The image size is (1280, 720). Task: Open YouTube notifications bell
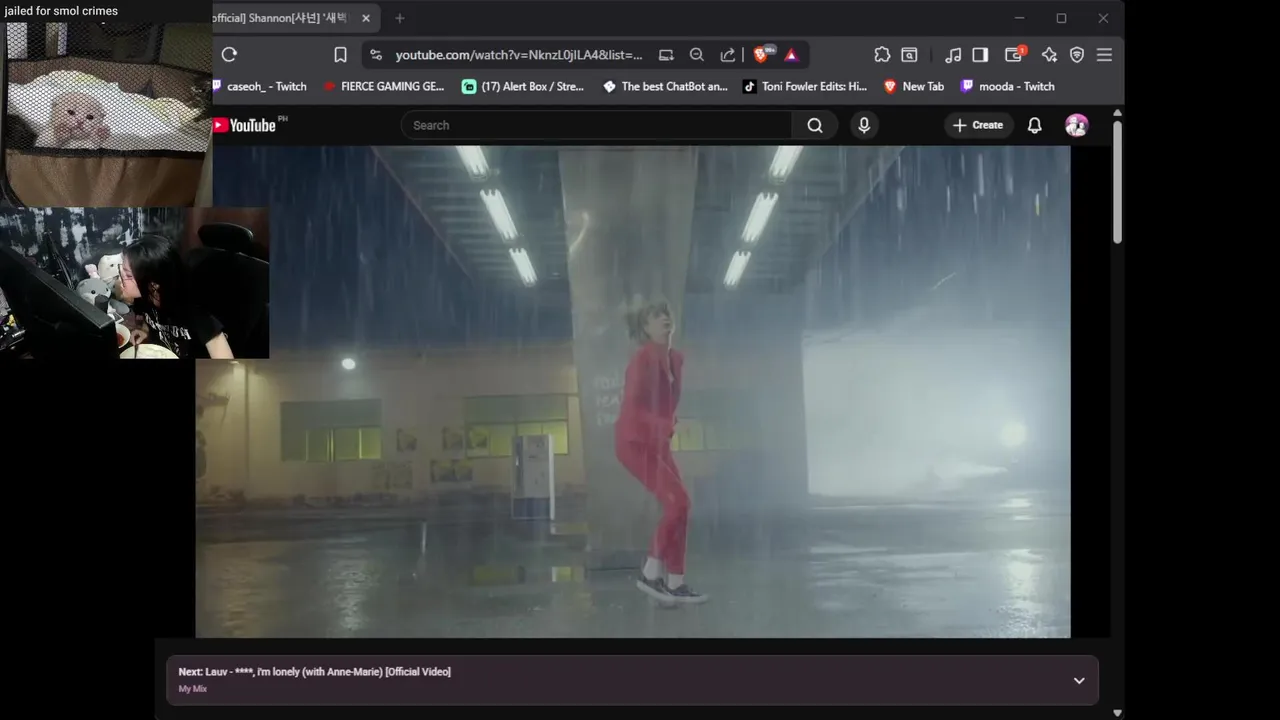click(1035, 125)
